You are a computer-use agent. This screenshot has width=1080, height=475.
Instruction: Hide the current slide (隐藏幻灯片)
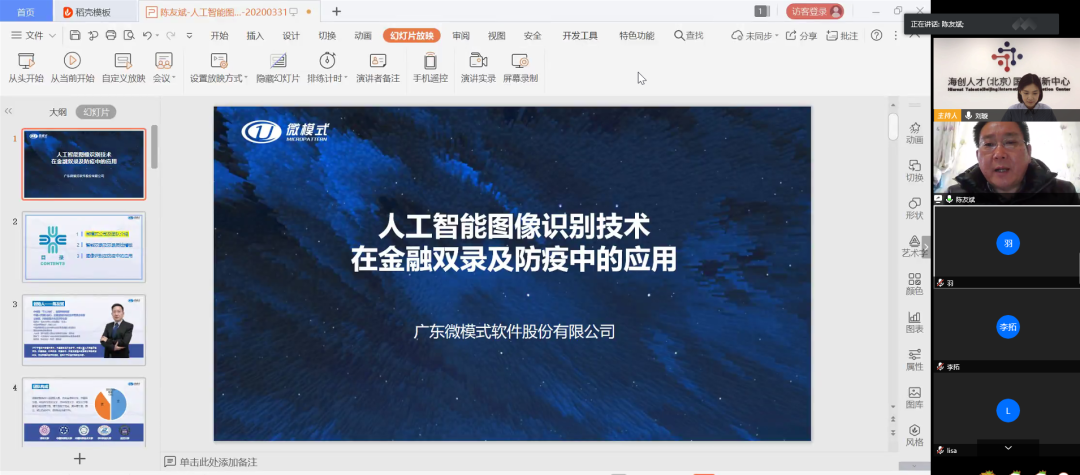pos(278,68)
